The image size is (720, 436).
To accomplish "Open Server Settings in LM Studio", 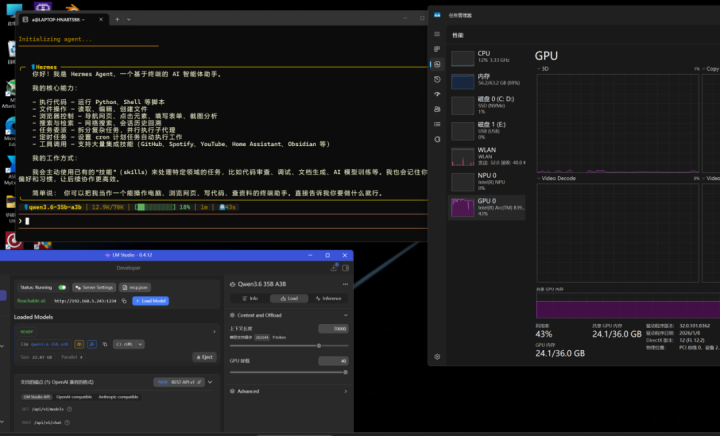I will pos(95,287).
